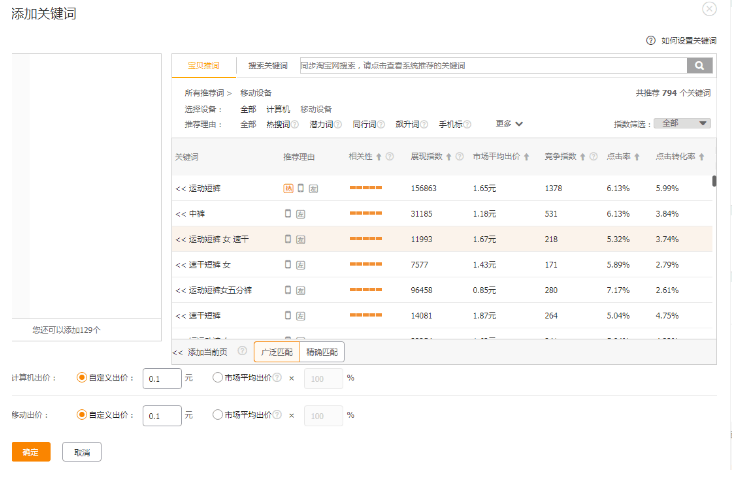Sort by 展现指数 using its arrow icon
This screenshot has height=480, width=733.
click(x=448, y=157)
